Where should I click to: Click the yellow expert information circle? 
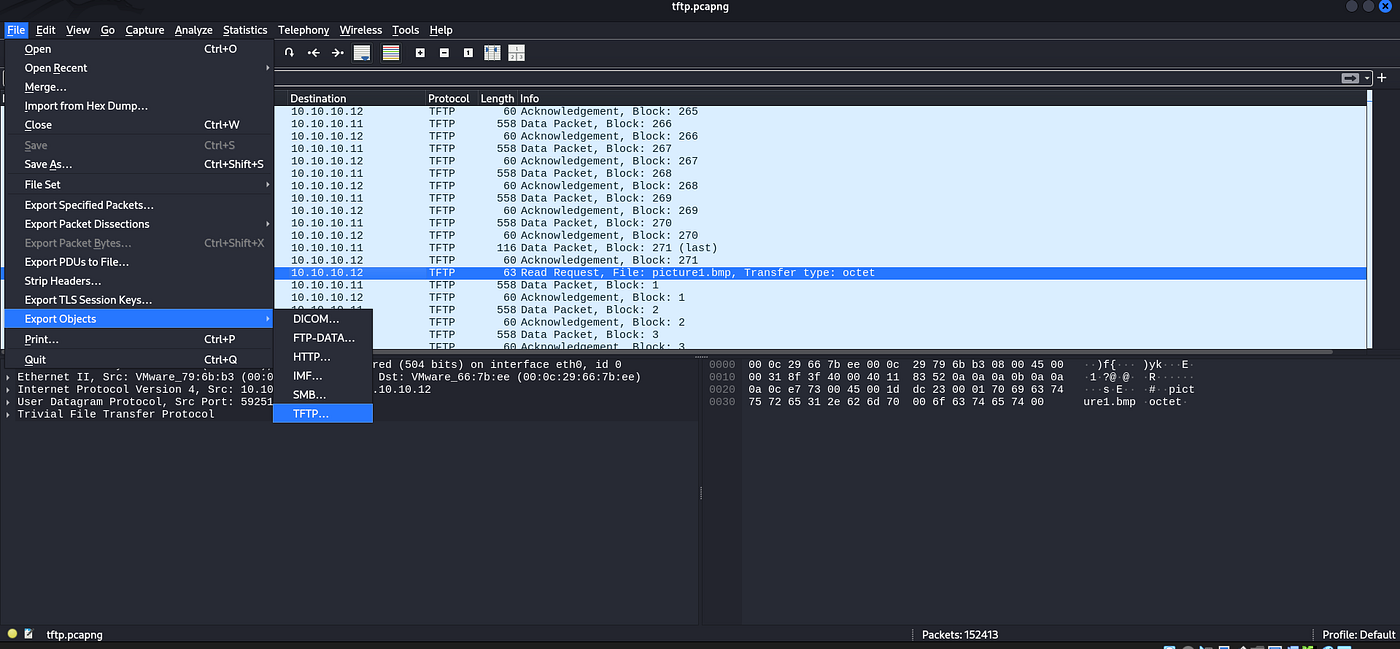pyautogui.click(x=12, y=634)
